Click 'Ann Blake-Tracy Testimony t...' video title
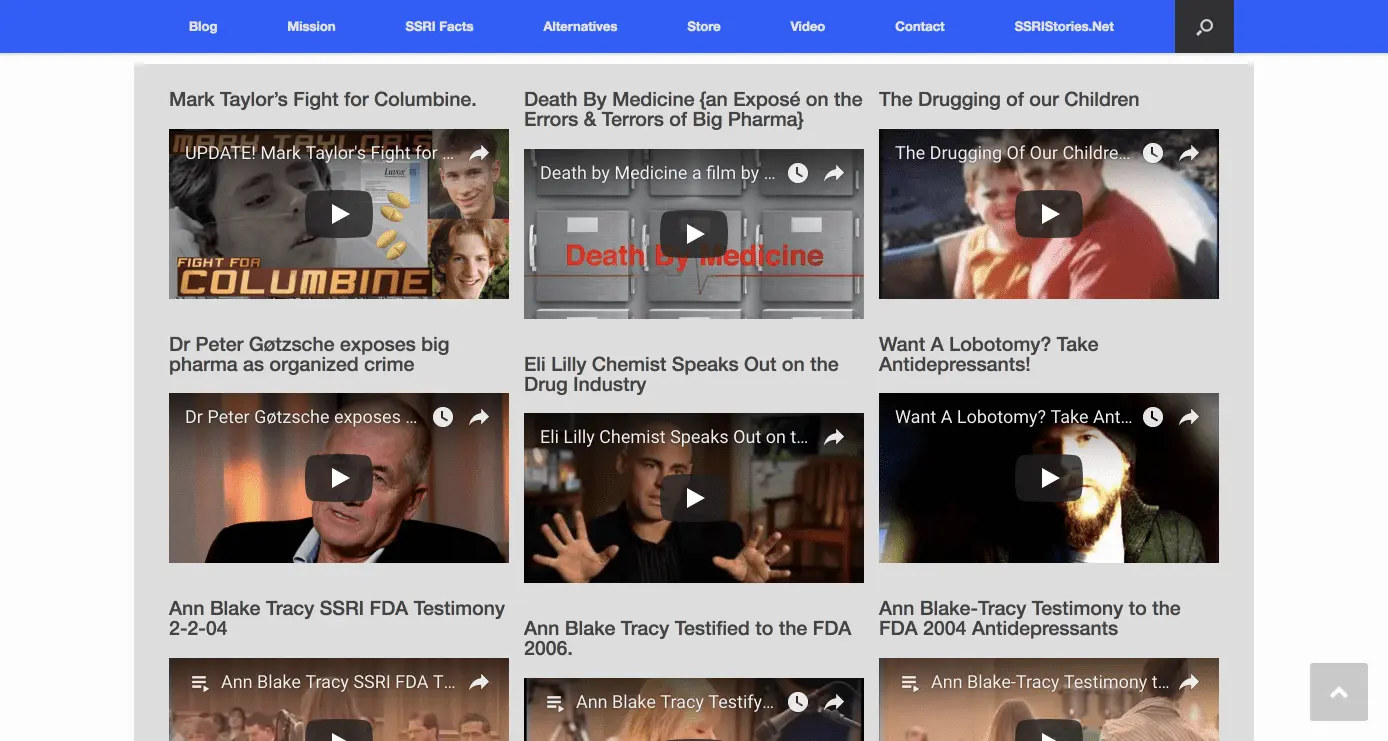This screenshot has width=1388, height=741. (1050, 682)
